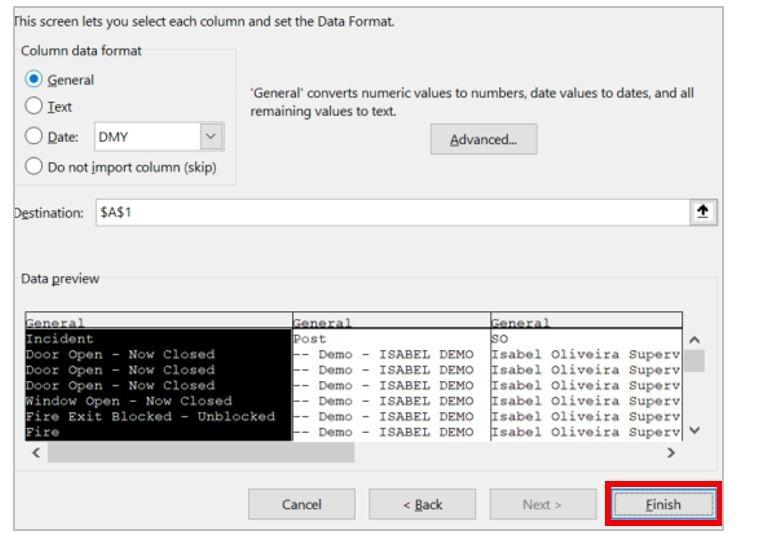
Task: Choose the Date column format radio
Action: 33,136
